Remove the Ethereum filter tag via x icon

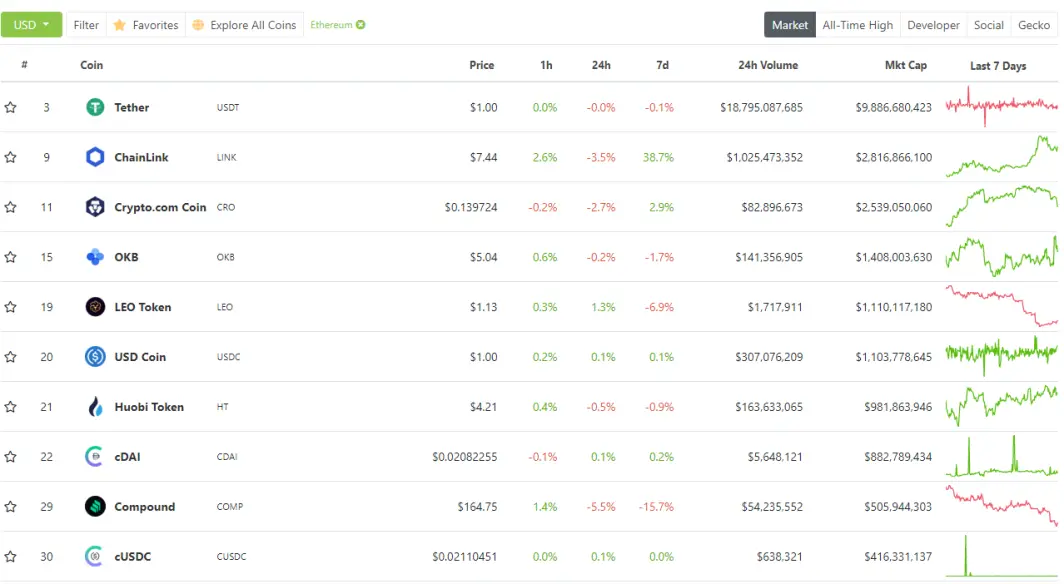(x=361, y=24)
